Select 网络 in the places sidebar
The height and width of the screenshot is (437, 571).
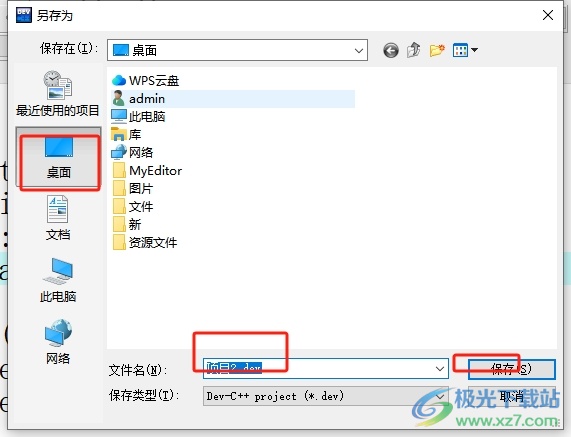(x=58, y=342)
